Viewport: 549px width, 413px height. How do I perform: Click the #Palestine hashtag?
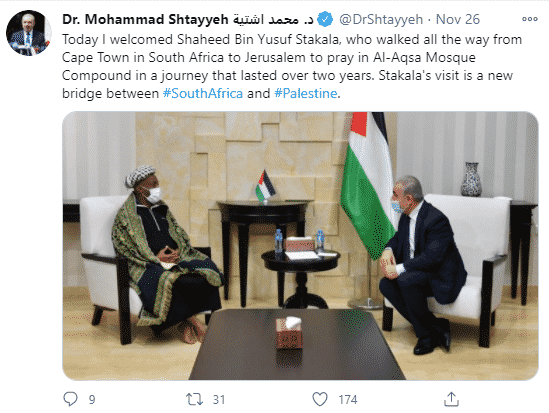click(306, 93)
